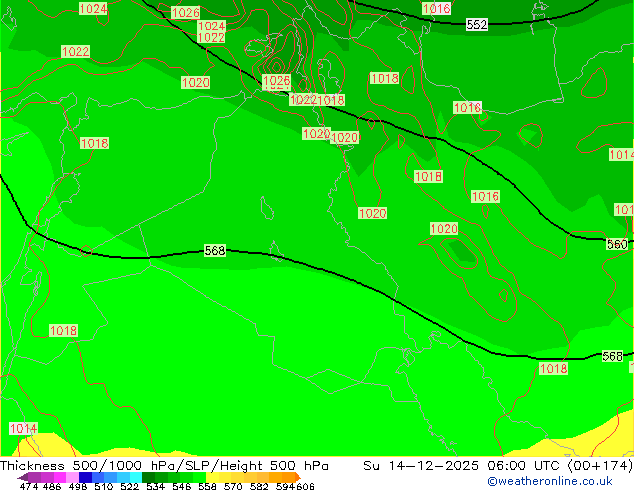Click the legend value 582
The width and height of the screenshot is (634, 490).
[259, 486]
